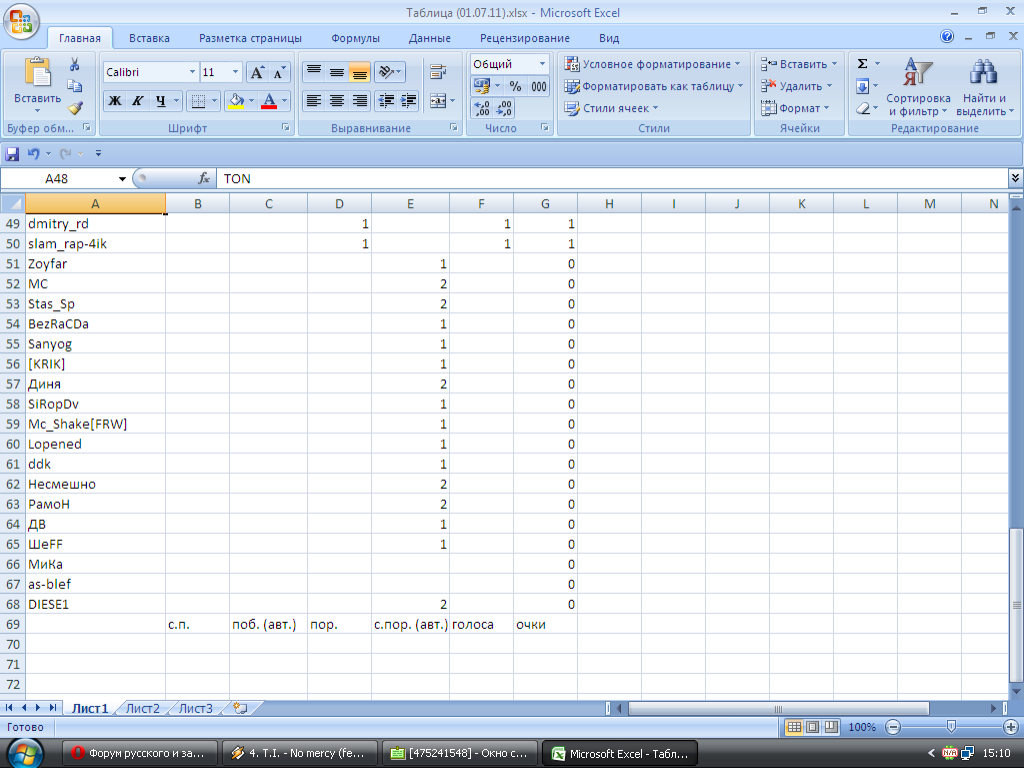Open font name Calibri dropdown
Image resolution: width=1024 pixels, height=768 pixels.
192,72
